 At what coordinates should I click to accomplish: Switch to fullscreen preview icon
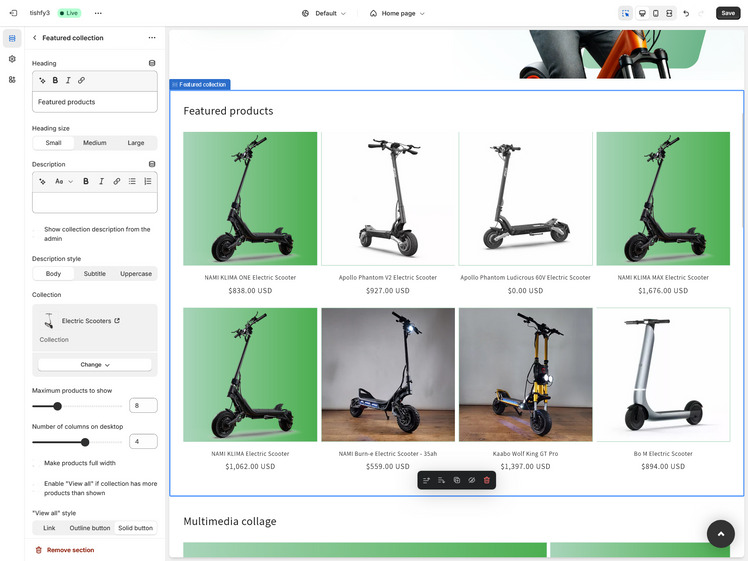point(669,13)
